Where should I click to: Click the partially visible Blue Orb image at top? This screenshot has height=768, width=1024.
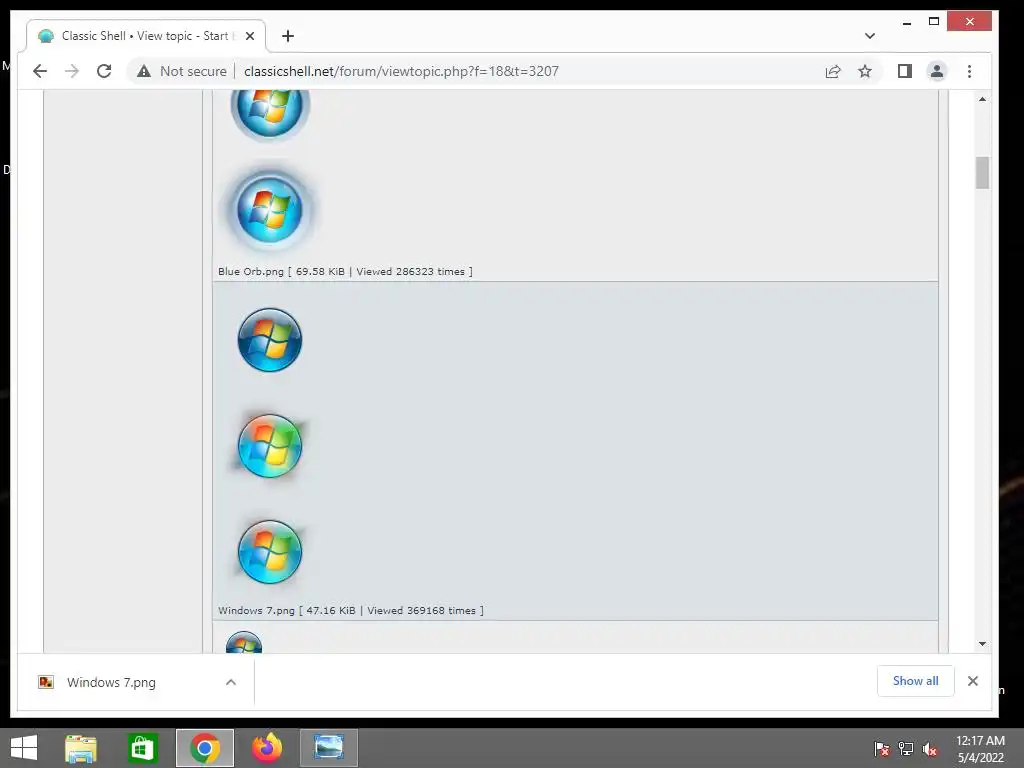click(x=270, y=115)
